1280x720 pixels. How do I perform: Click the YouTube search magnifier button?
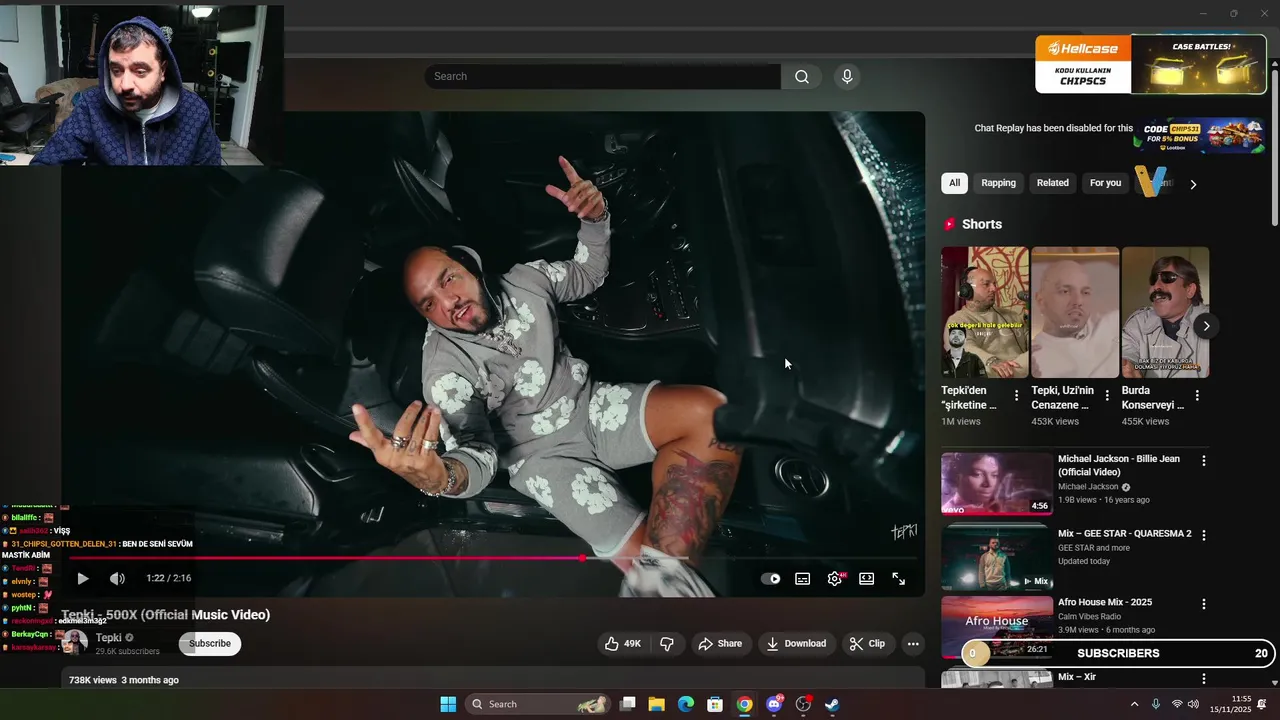(801, 77)
